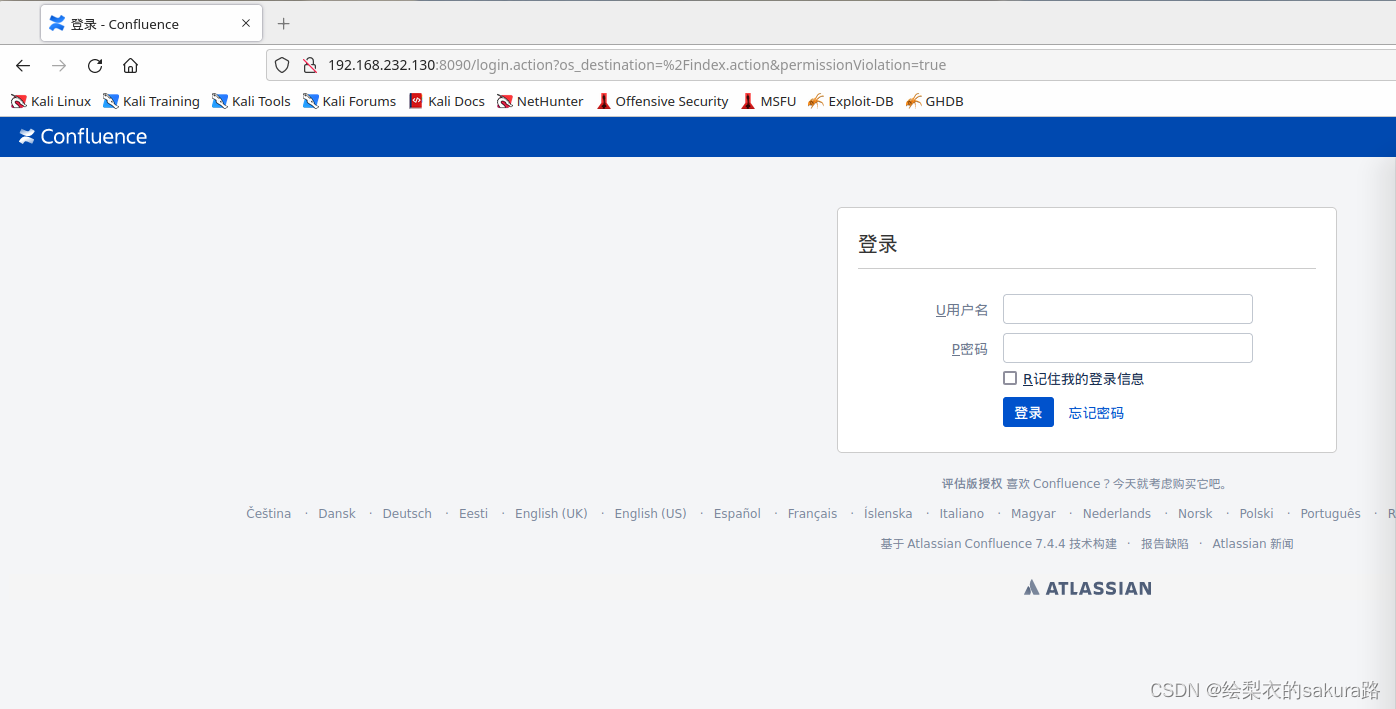
Task: Click the Atlassian 新闻 news link
Action: [1253, 544]
